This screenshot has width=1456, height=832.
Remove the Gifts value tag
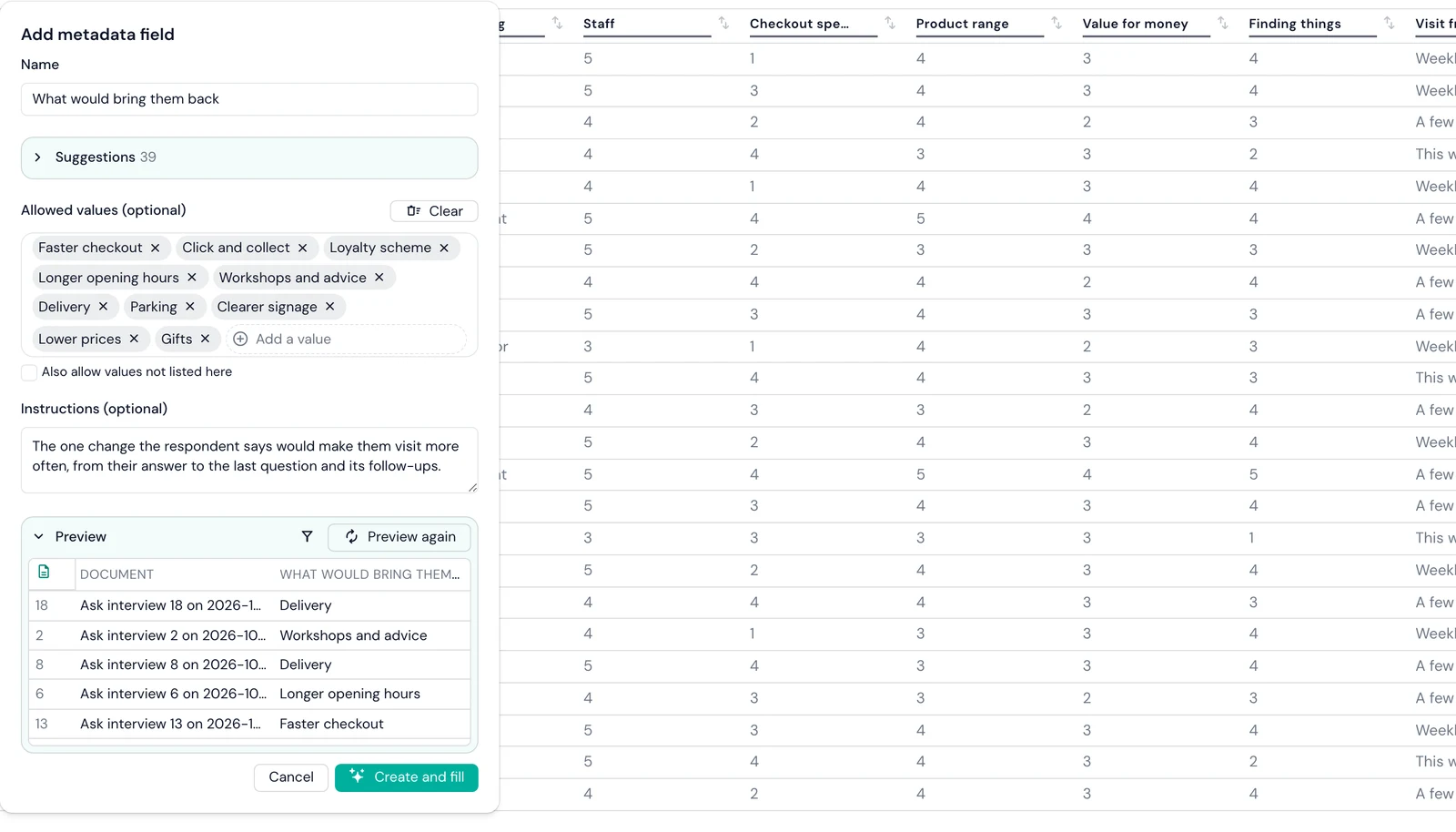(206, 339)
